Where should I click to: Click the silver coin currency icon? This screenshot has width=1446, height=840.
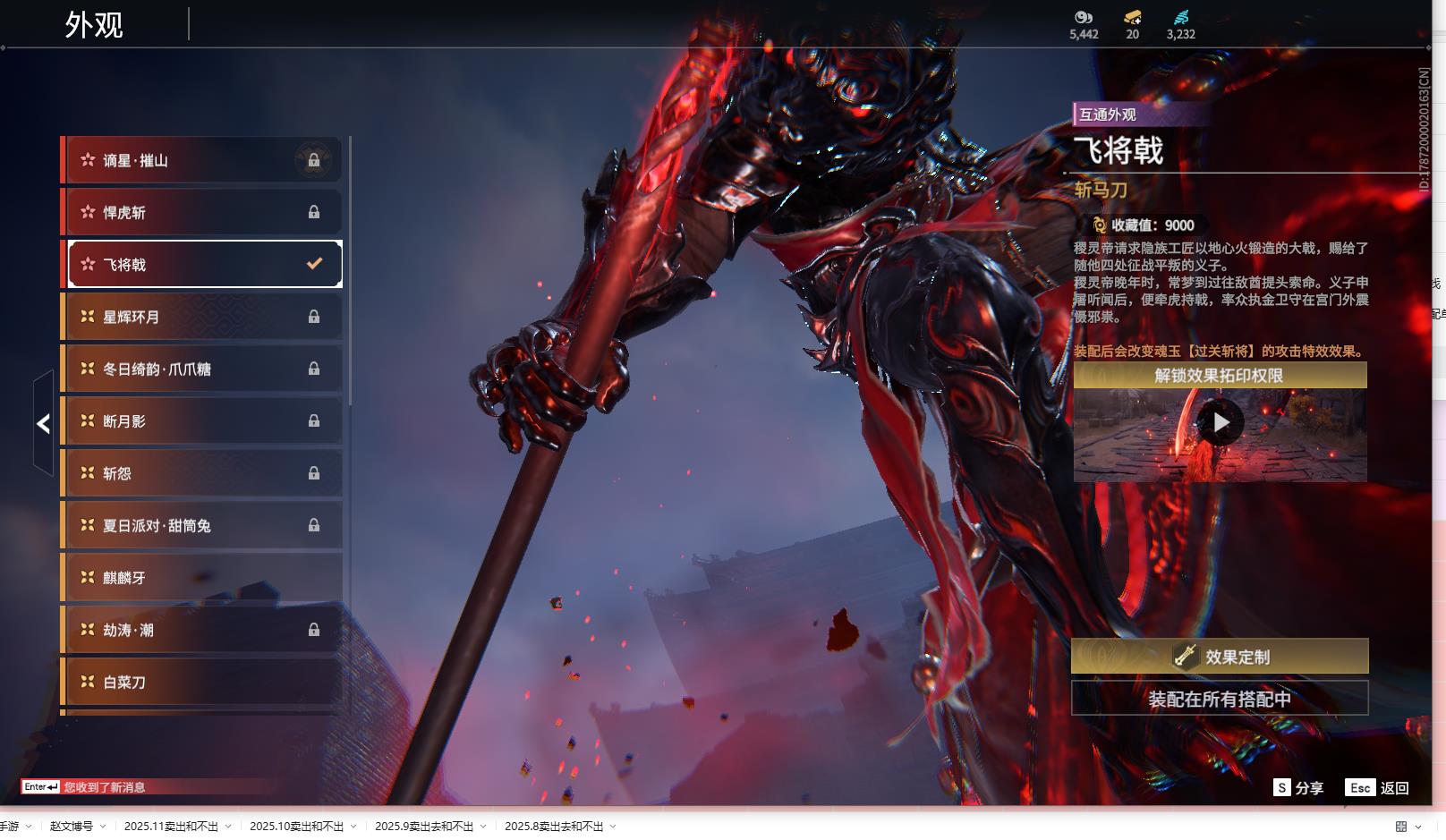[x=1083, y=17]
